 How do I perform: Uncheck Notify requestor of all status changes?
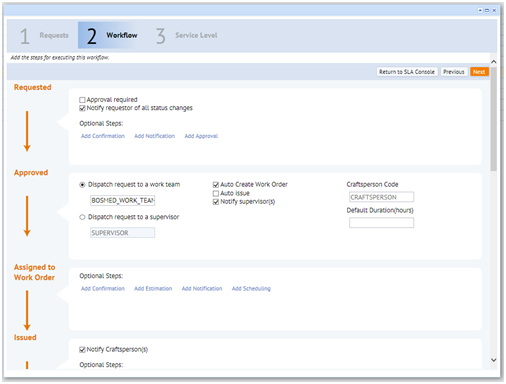pos(82,108)
